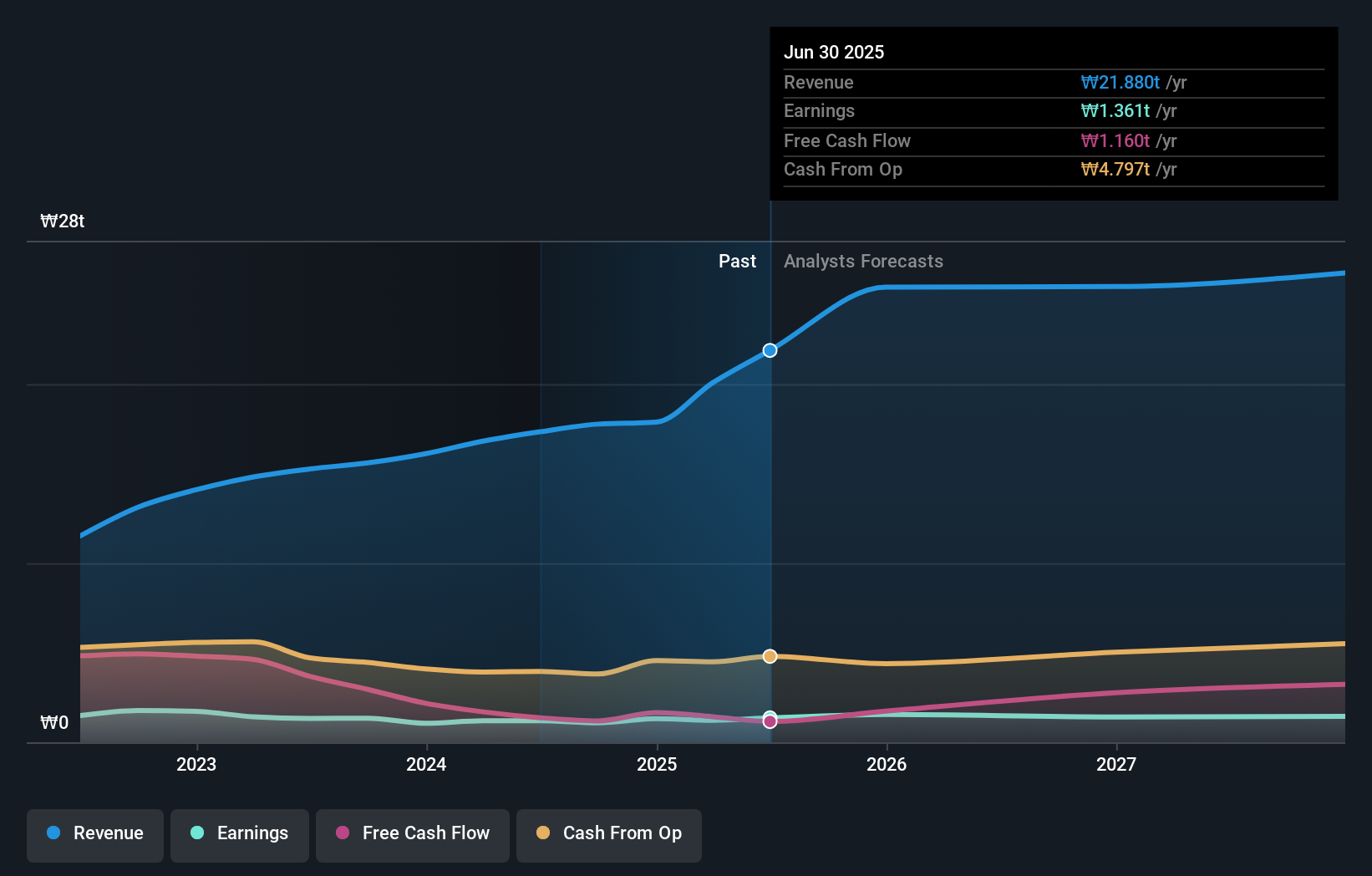Screen dimensions: 1372x876
Task: Click the blue Revenue legend dot
Action: point(52,833)
